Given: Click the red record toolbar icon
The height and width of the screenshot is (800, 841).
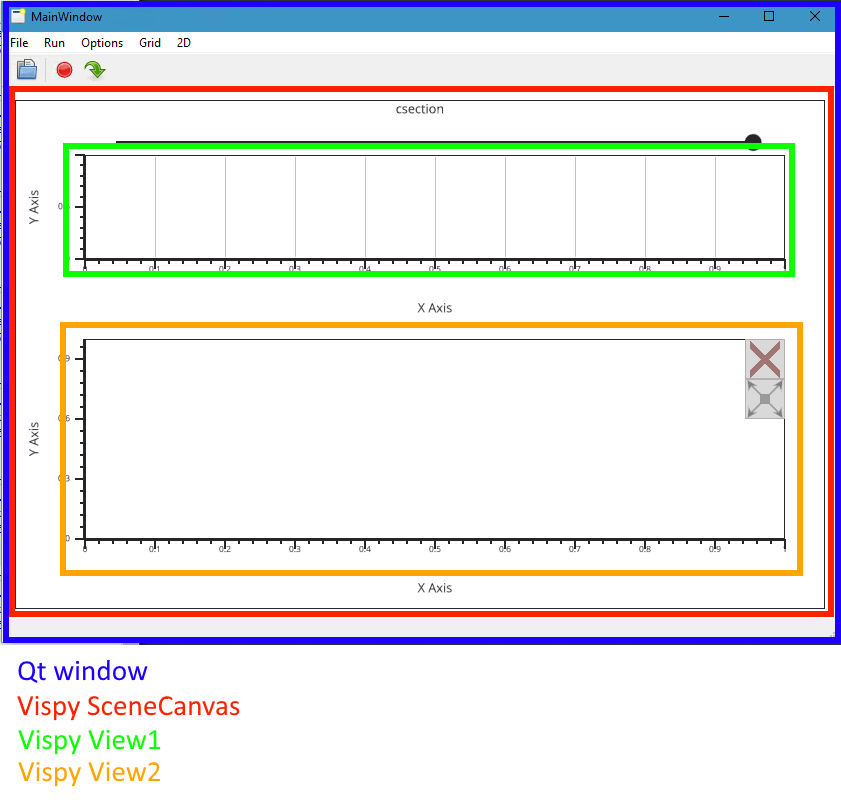Looking at the screenshot, I should (63, 69).
